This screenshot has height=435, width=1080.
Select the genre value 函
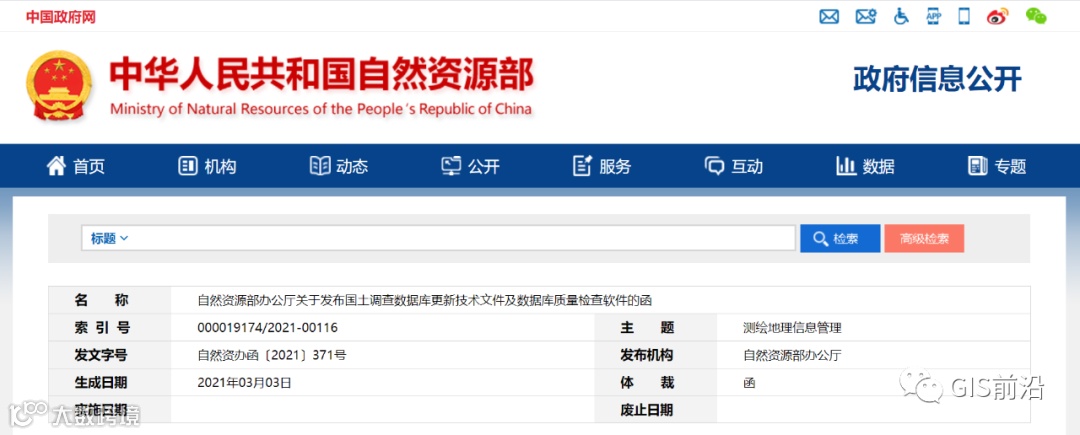749,383
